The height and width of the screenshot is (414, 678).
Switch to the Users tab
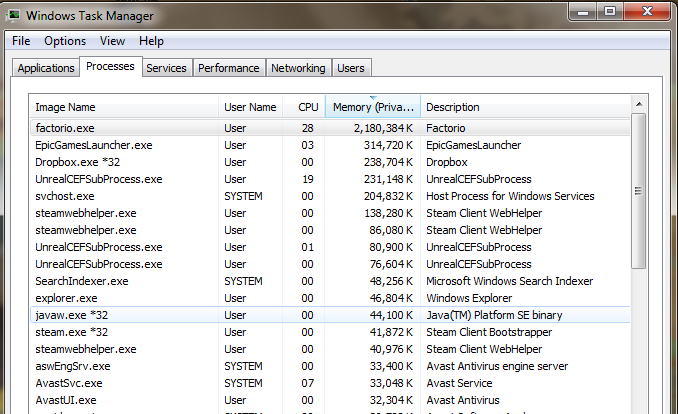click(351, 68)
